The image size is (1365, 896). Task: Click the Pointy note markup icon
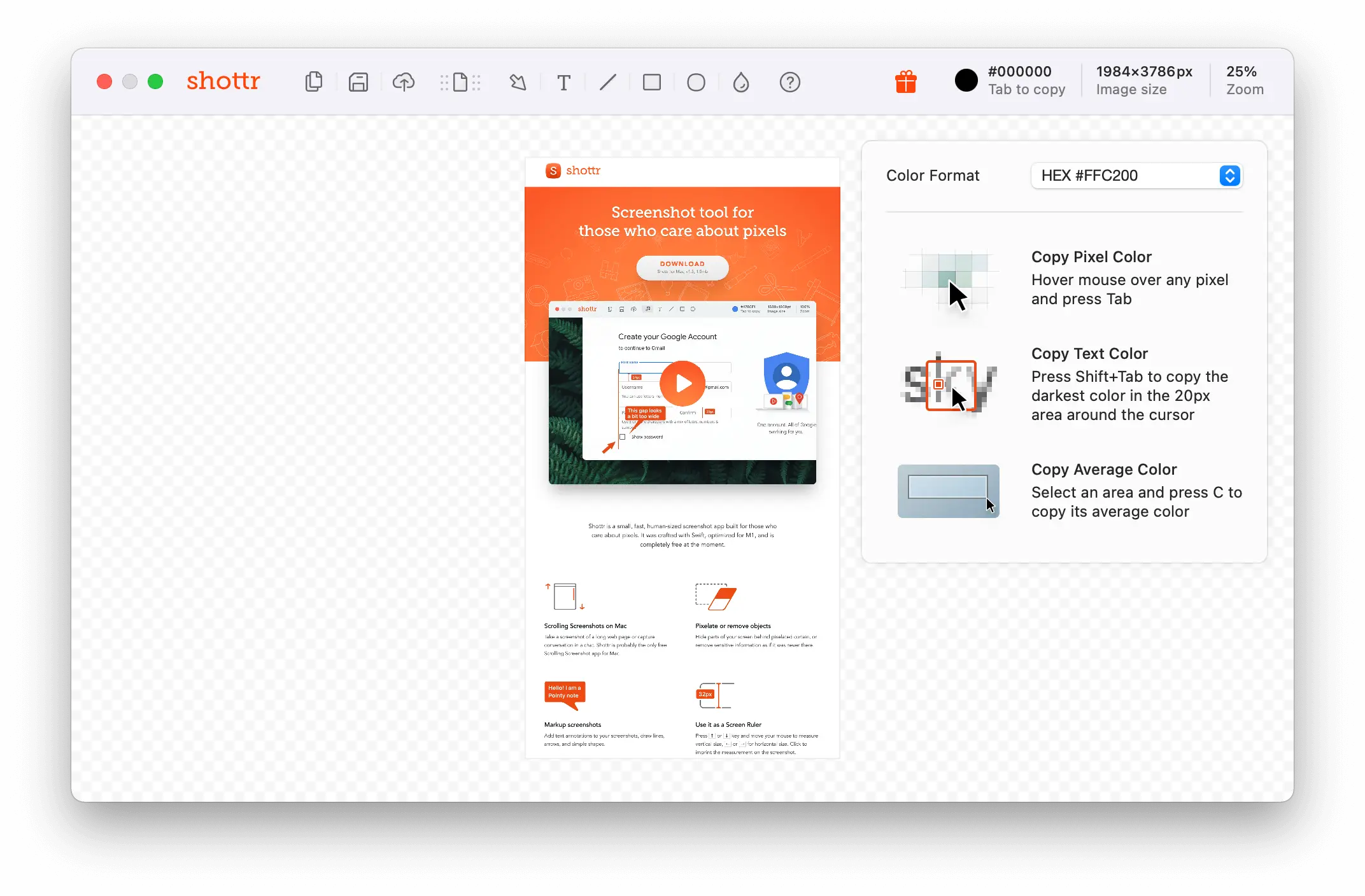(x=565, y=695)
